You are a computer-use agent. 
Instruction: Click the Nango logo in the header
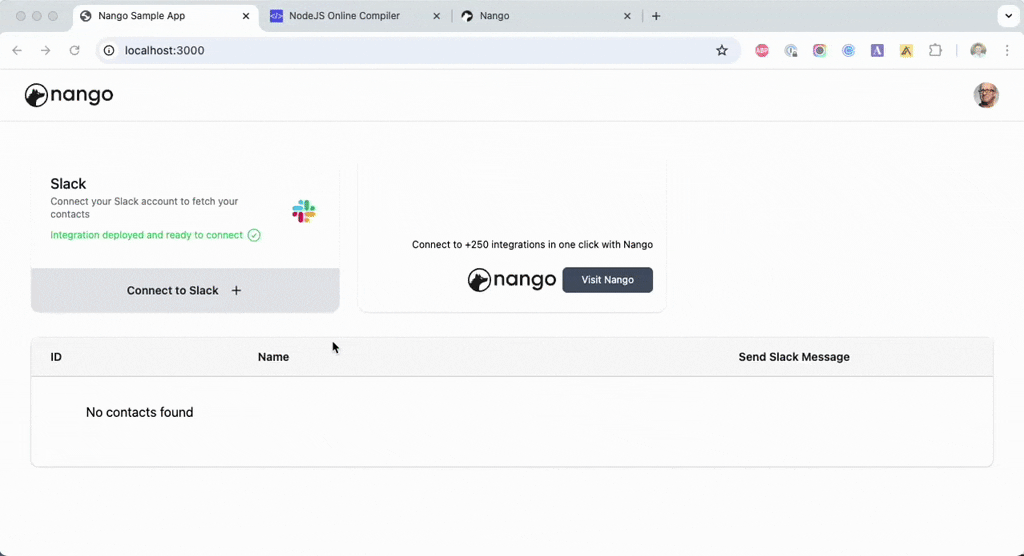tap(69, 95)
